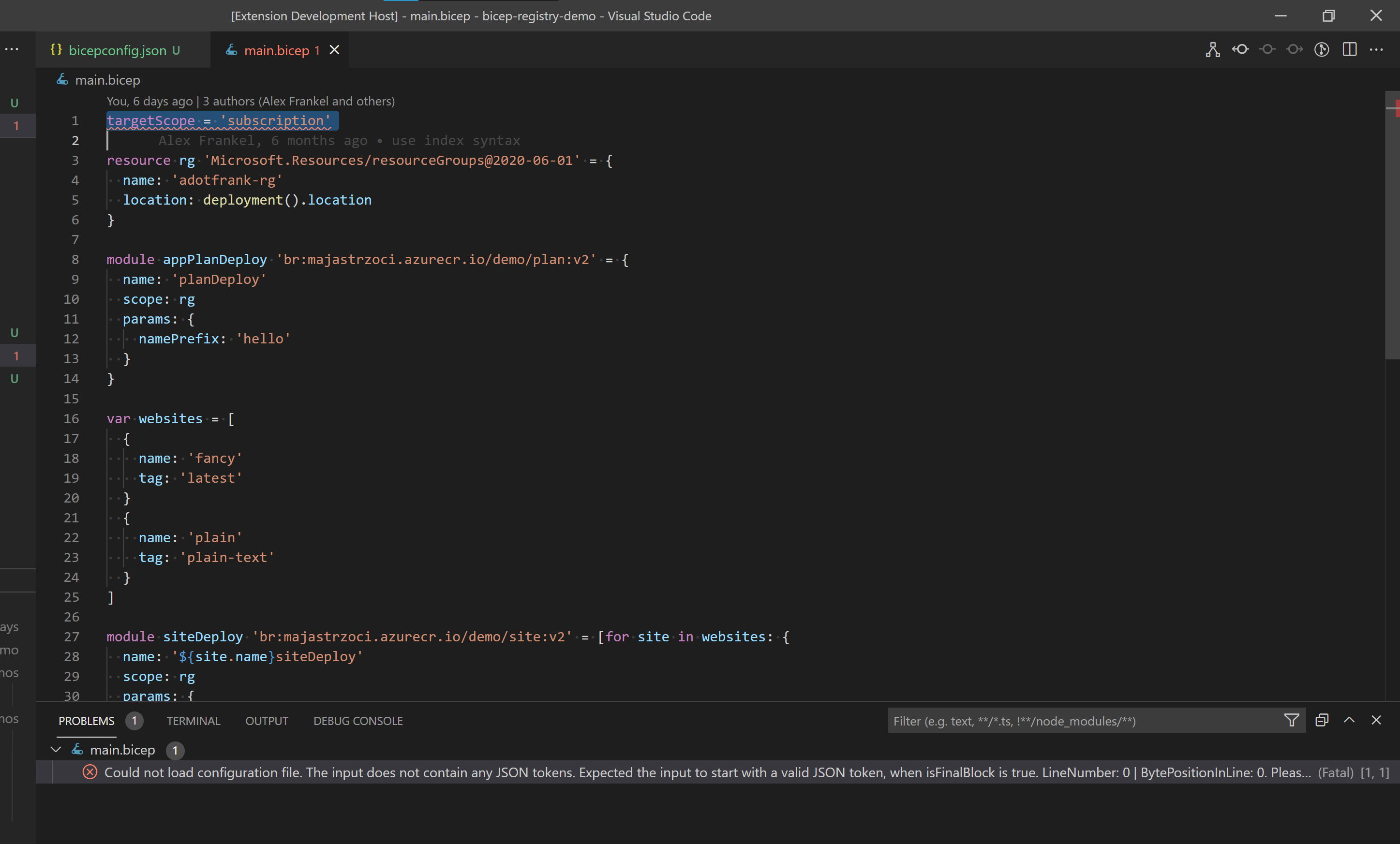Screen dimensions: 1400x844
Task: Open the Bicep visualizer tree-graph icon
Action: (1212, 50)
